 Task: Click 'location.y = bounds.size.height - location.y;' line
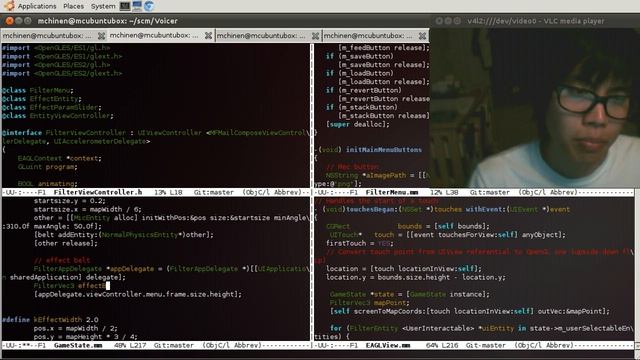(416, 277)
